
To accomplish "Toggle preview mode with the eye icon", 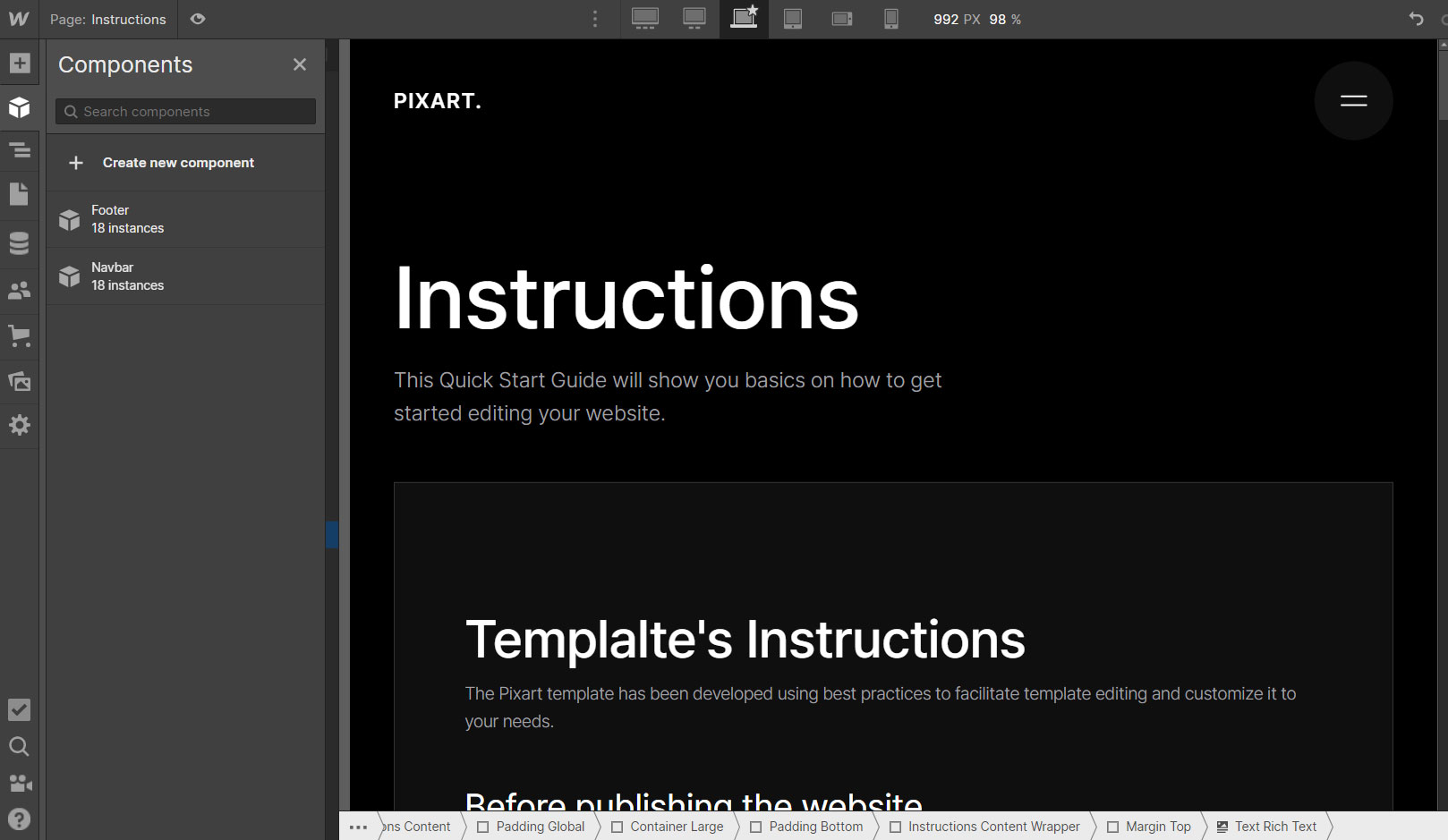I will [x=198, y=19].
